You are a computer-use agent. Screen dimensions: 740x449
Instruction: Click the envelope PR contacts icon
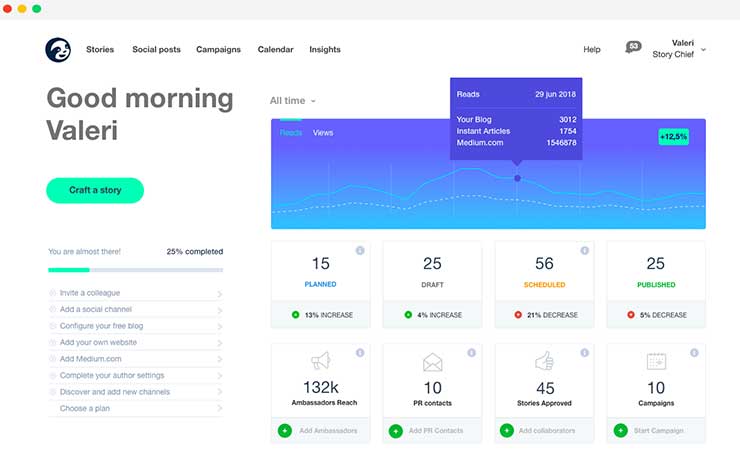(x=432, y=362)
